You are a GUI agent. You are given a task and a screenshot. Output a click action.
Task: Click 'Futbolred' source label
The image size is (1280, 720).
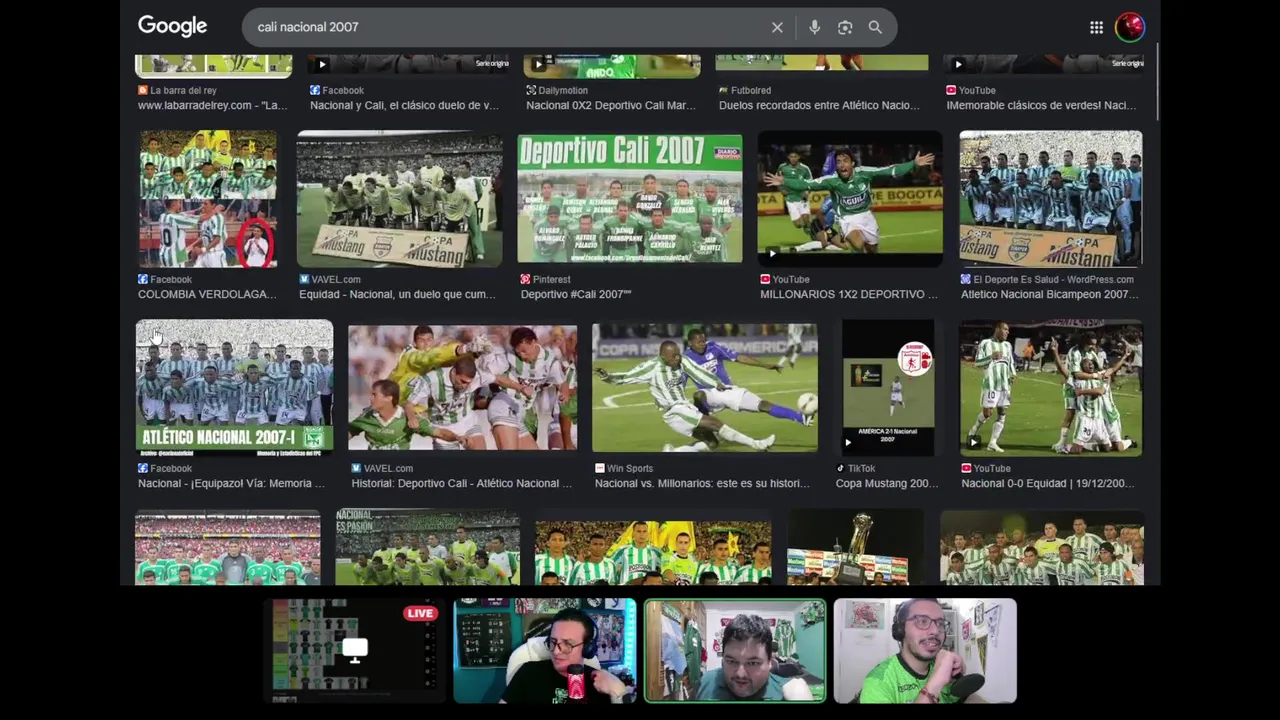coord(745,90)
